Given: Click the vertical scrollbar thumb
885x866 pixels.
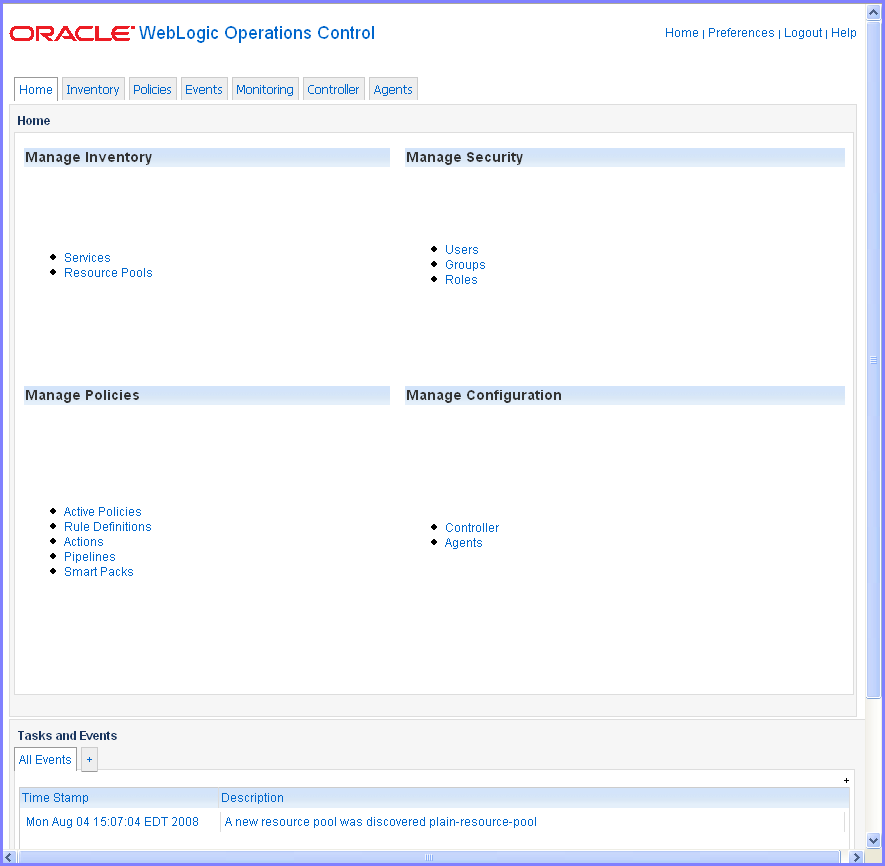Looking at the screenshot, I should 873,360.
